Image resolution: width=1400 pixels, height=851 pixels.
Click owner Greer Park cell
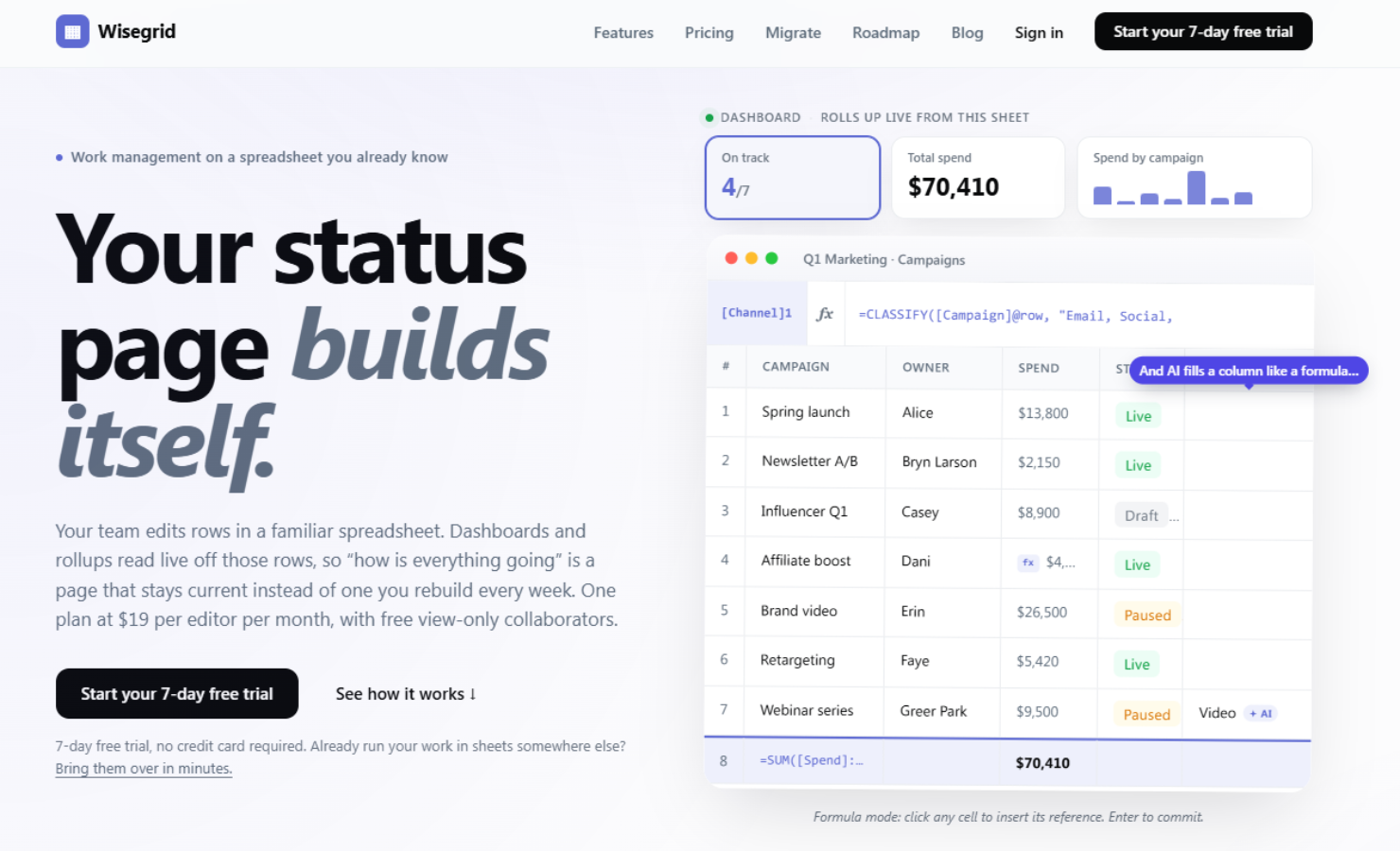(943, 711)
